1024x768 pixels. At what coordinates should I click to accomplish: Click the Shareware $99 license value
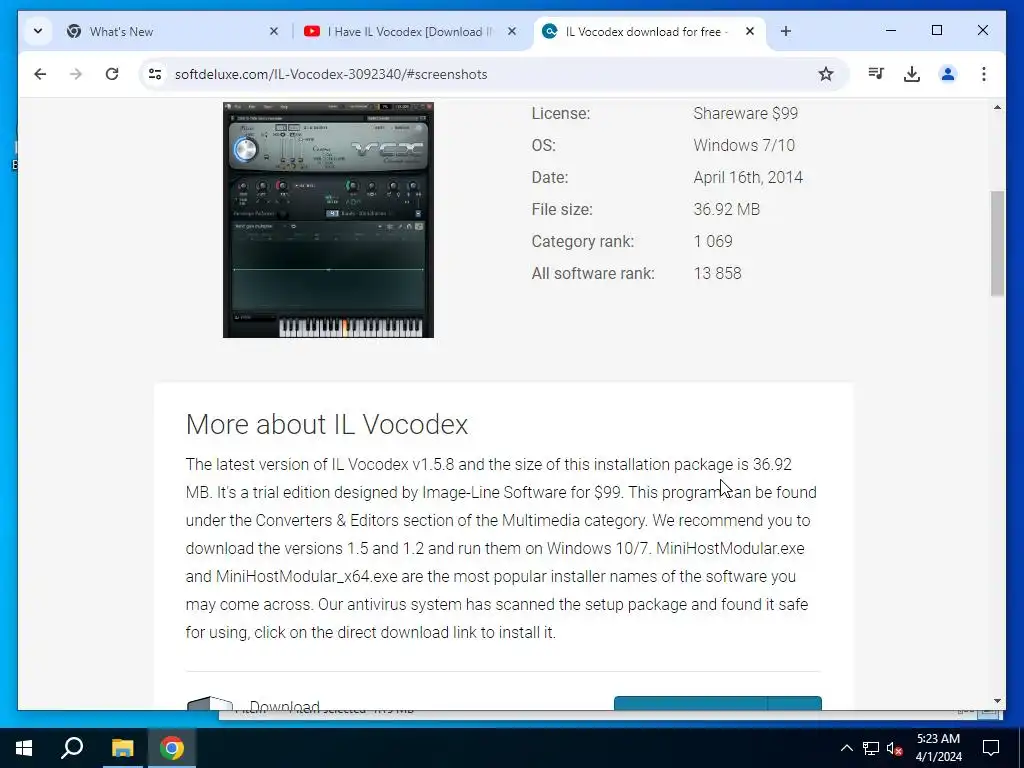745,113
